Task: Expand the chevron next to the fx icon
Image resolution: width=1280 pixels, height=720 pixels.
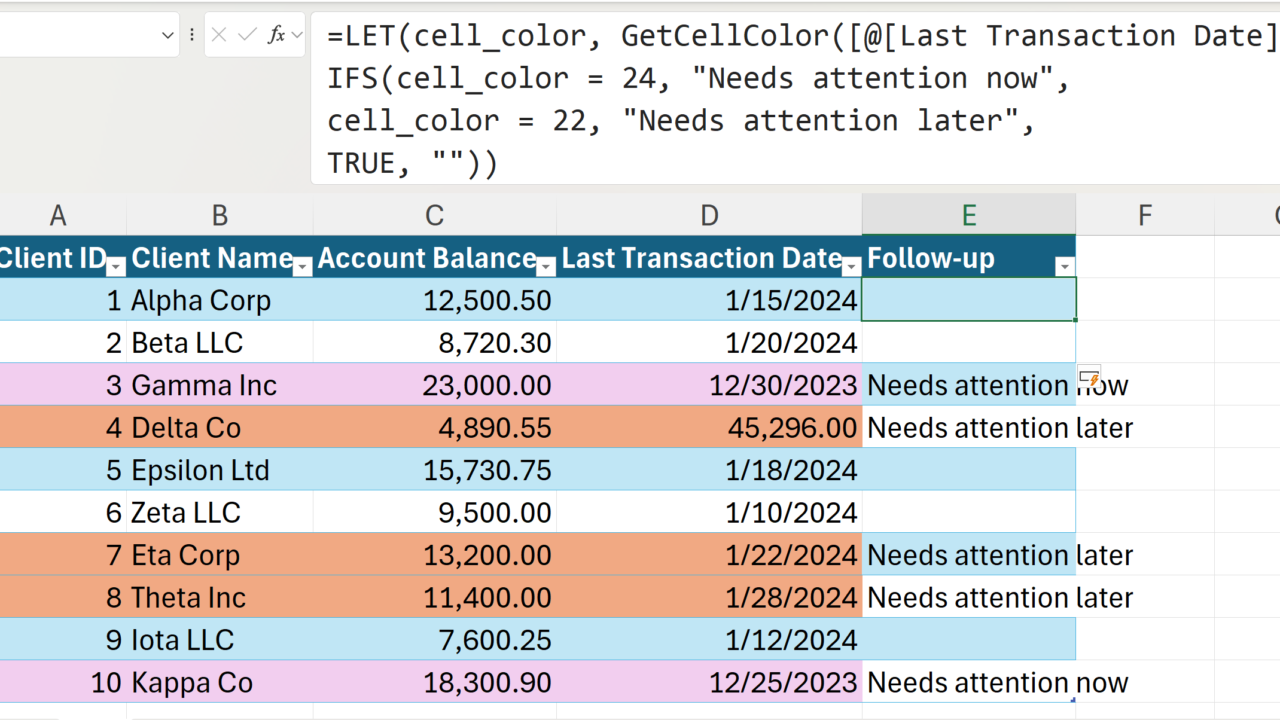Action: tap(297, 35)
